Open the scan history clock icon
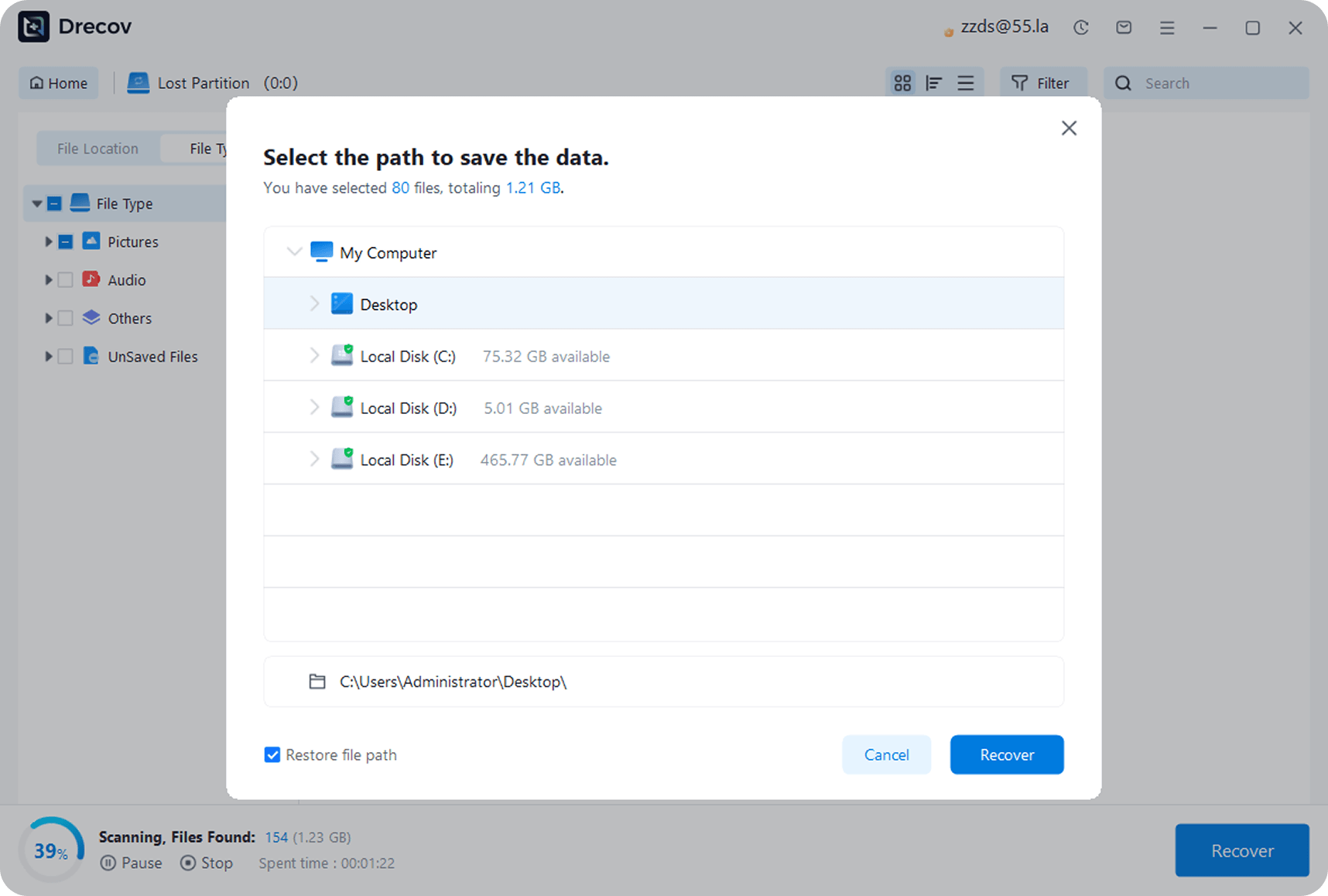The height and width of the screenshot is (896, 1328). [1081, 28]
